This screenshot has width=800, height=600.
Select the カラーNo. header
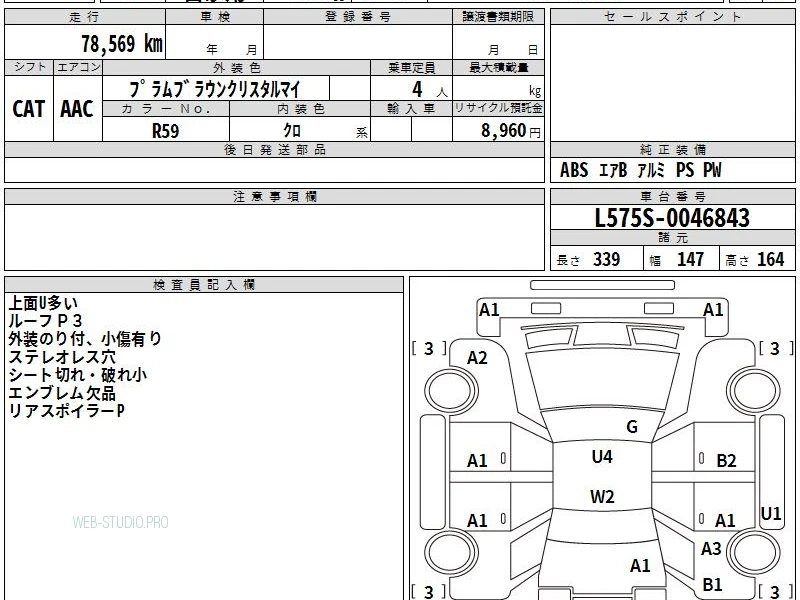tap(166, 109)
